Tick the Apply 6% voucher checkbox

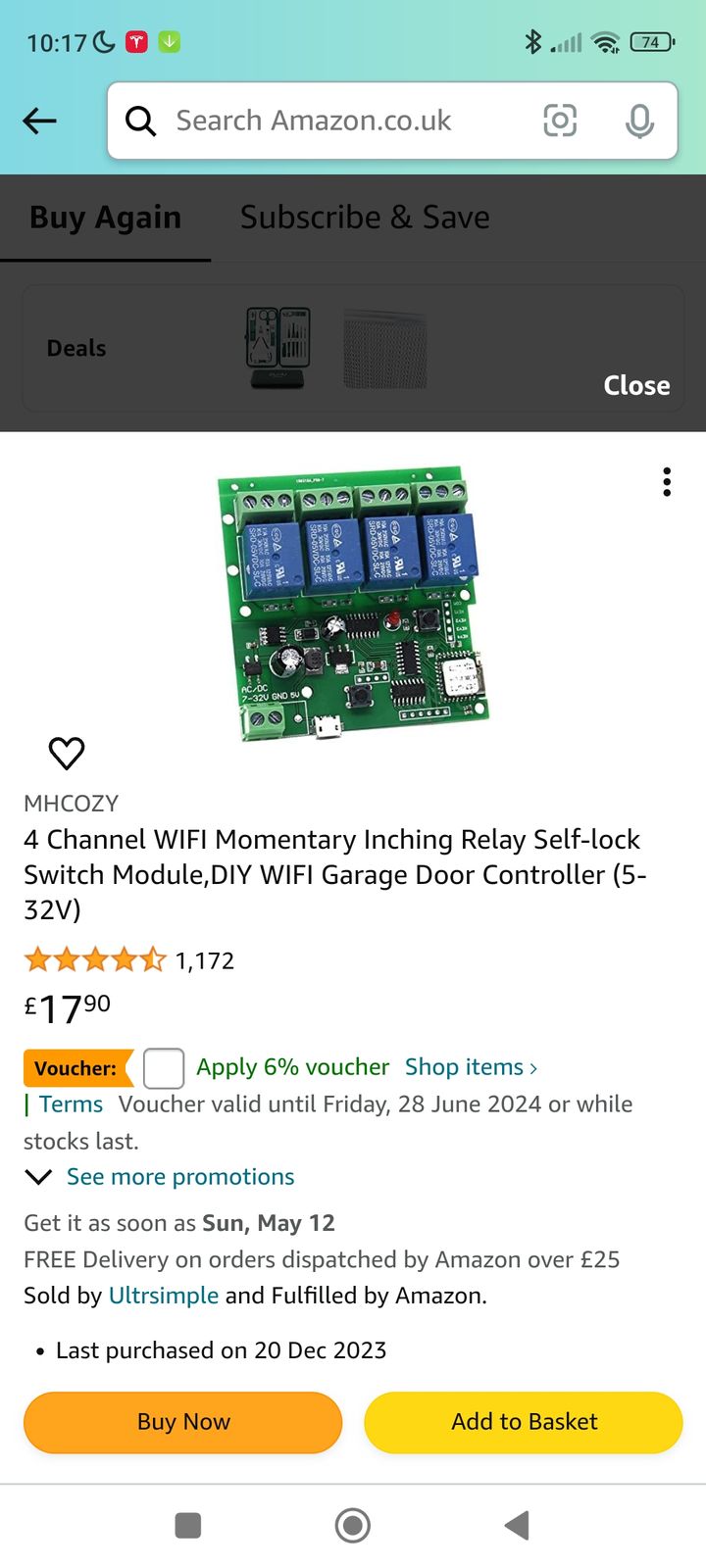[164, 1067]
